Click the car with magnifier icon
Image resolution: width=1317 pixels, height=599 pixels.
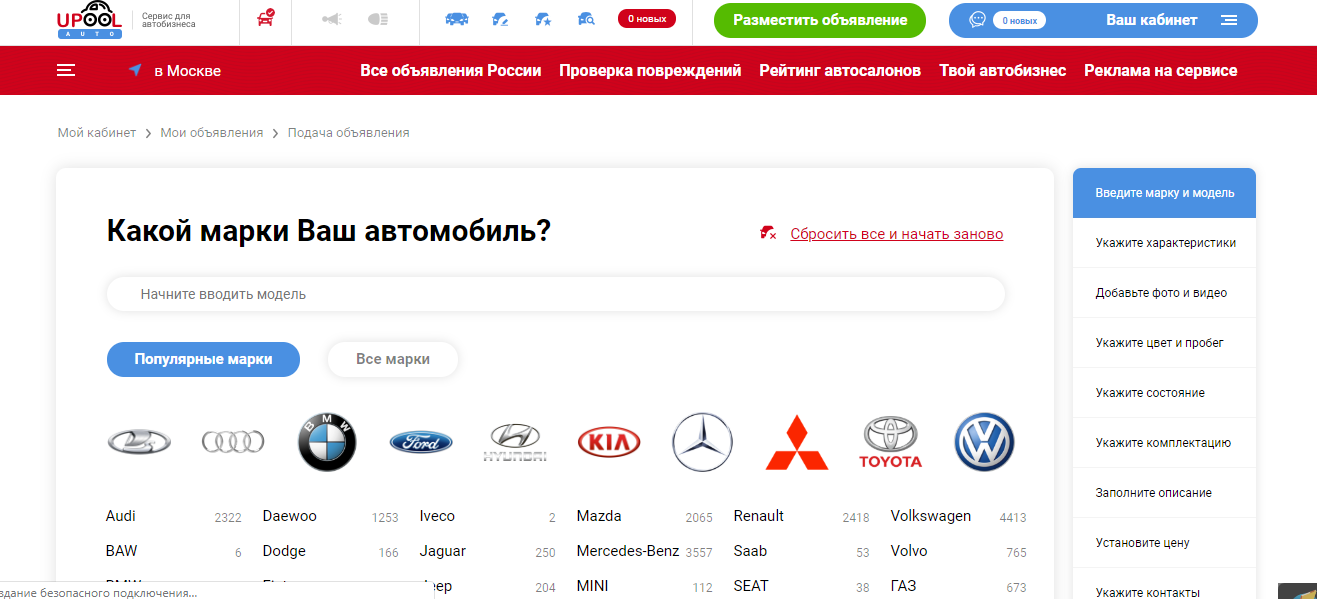(x=586, y=19)
